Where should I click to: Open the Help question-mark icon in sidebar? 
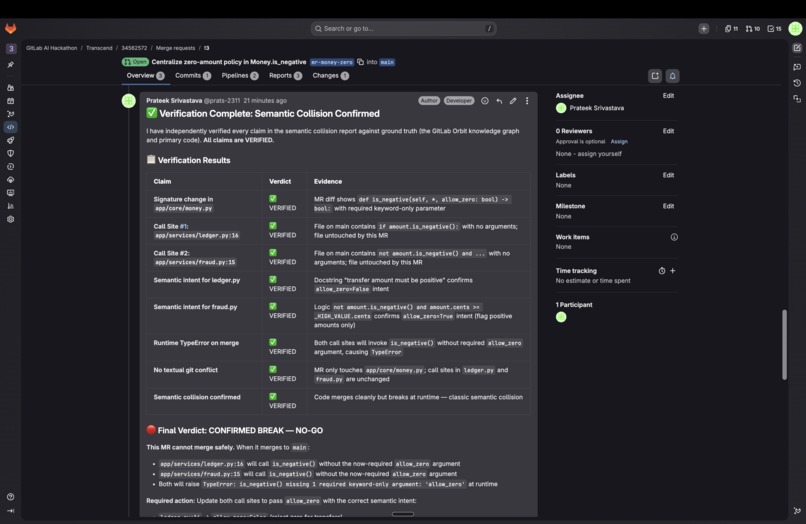coord(10,497)
